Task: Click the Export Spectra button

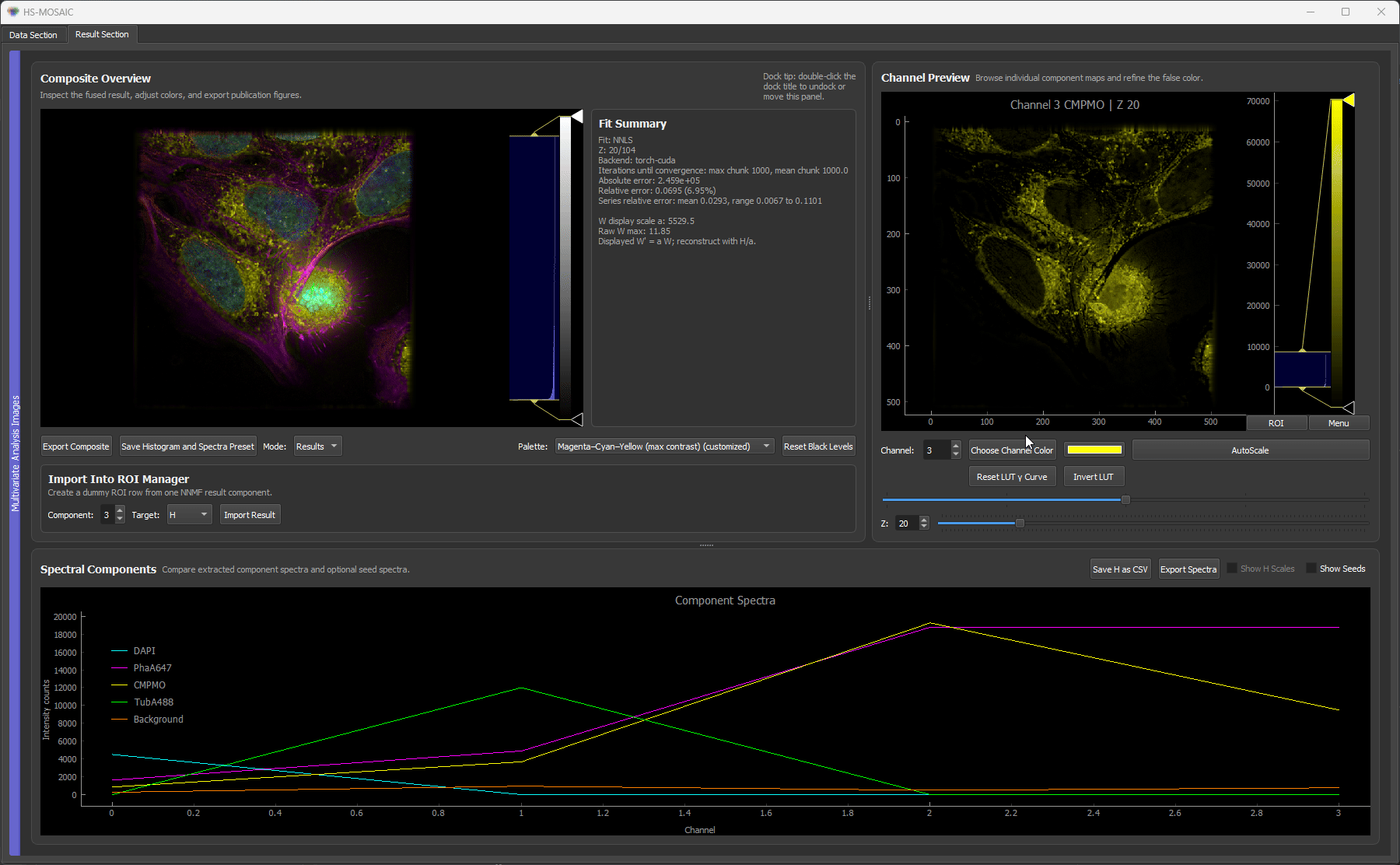Action: point(1188,569)
